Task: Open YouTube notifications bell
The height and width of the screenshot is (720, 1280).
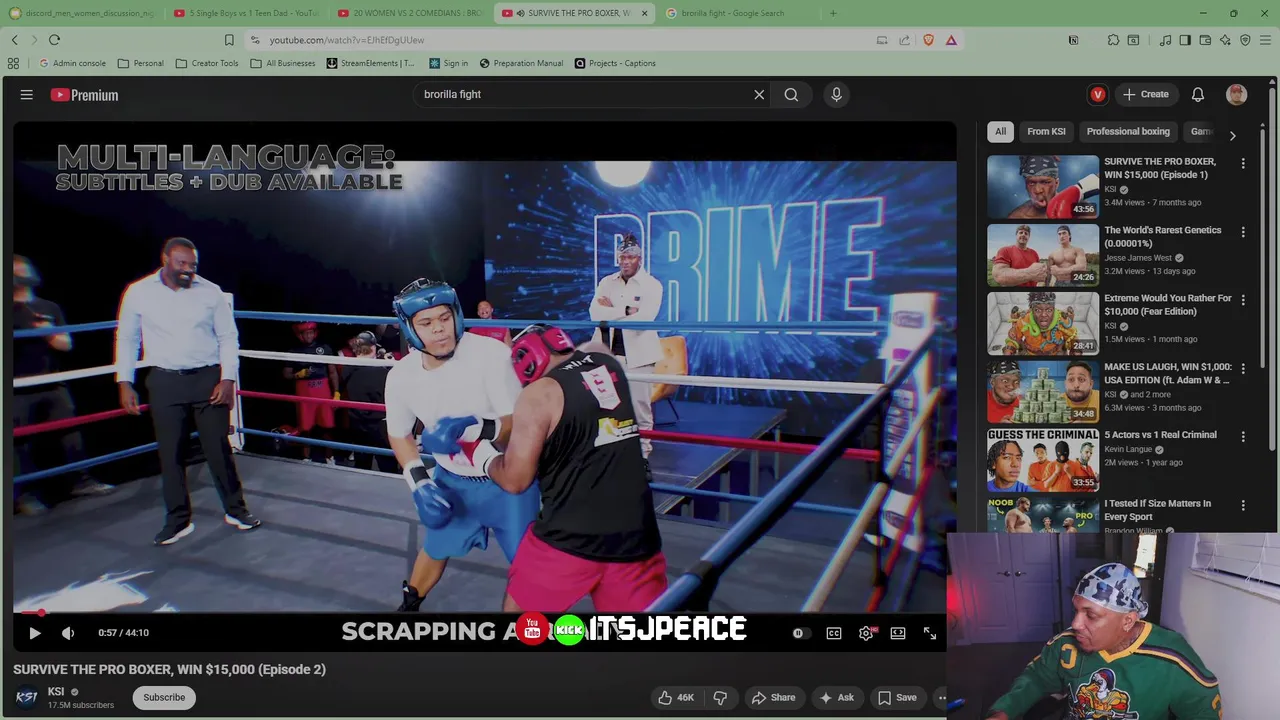Action: pos(1197,95)
